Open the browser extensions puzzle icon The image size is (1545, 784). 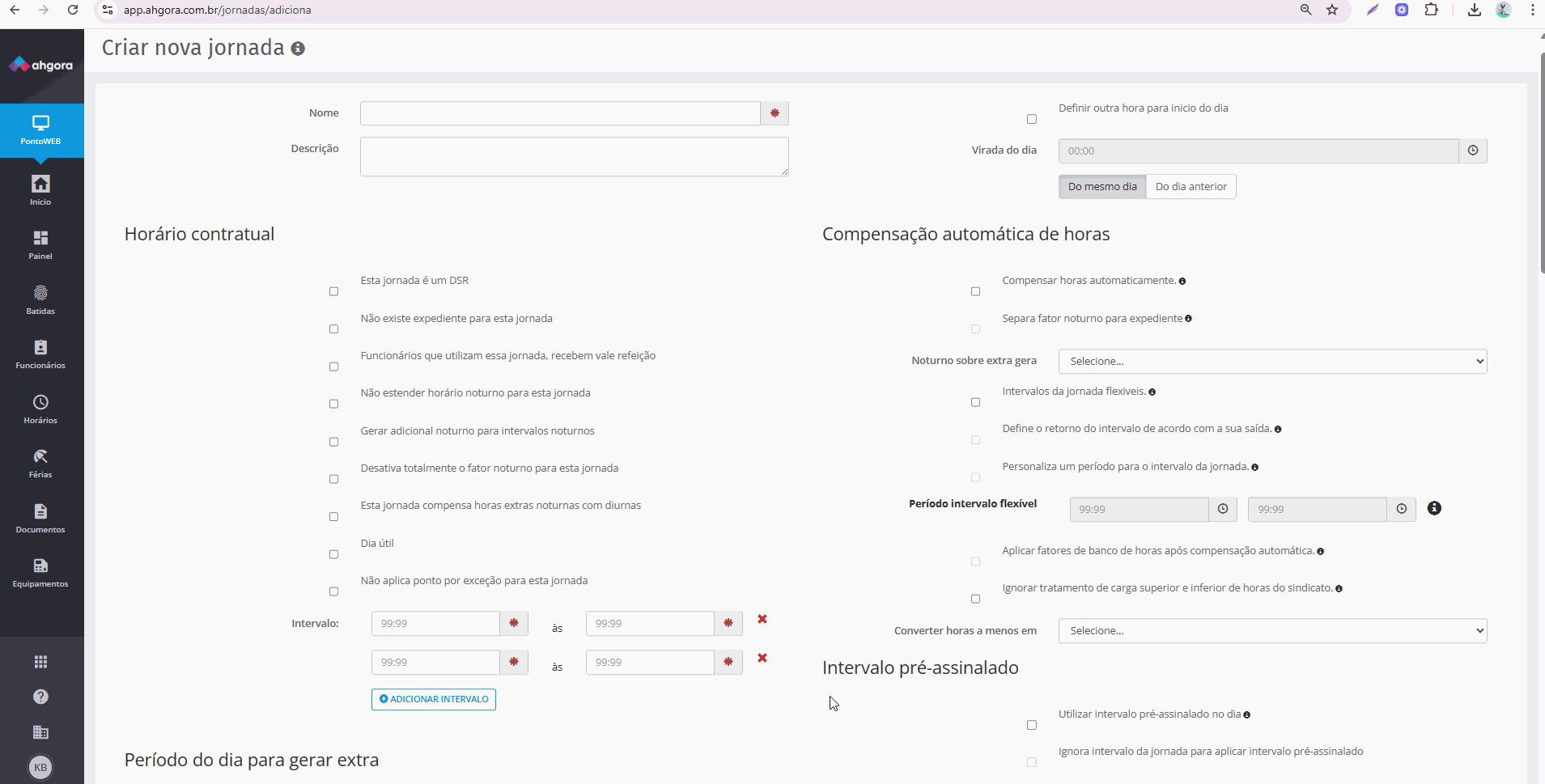pyautogui.click(x=1432, y=10)
